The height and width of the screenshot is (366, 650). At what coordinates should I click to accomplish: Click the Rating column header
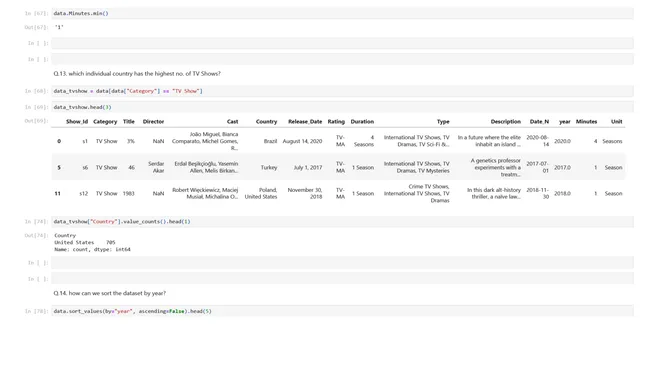(336, 121)
